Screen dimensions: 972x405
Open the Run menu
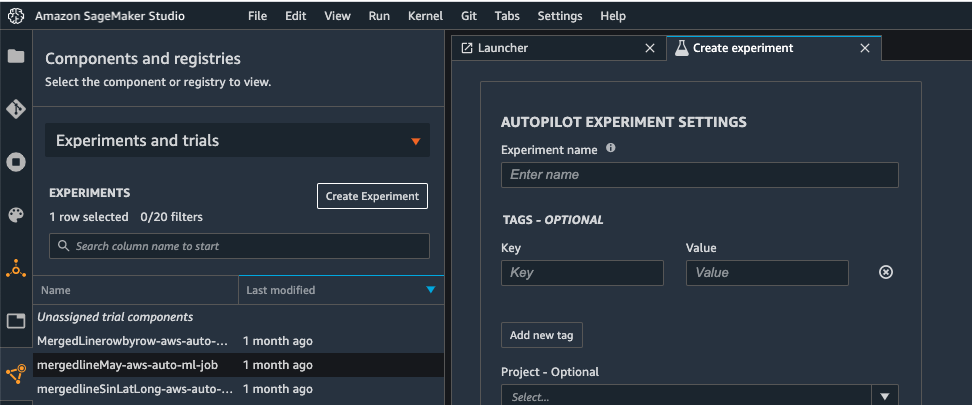(379, 16)
